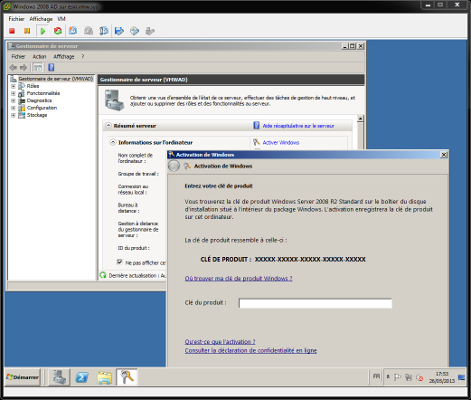Select Configuration in the tree

(x=42, y=108)
